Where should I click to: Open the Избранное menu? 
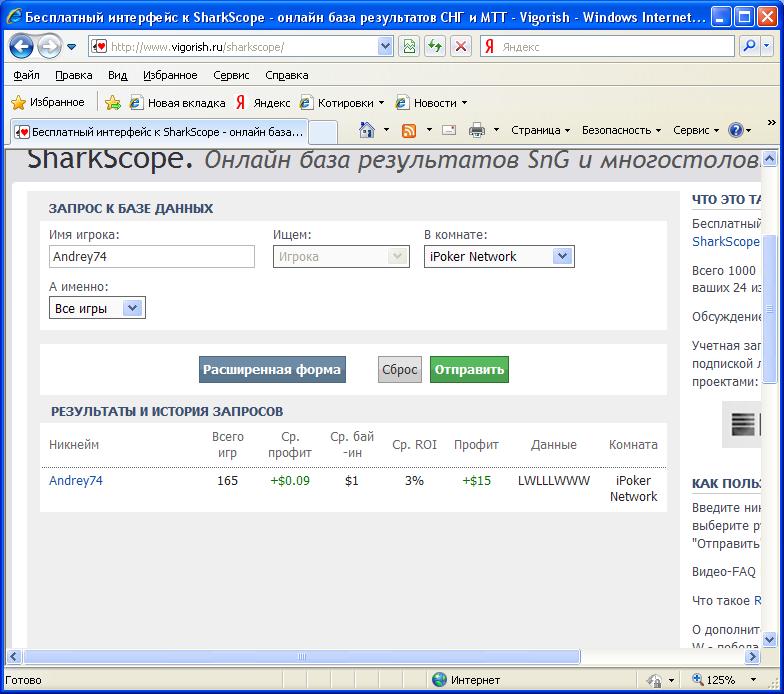coord(170,75)
